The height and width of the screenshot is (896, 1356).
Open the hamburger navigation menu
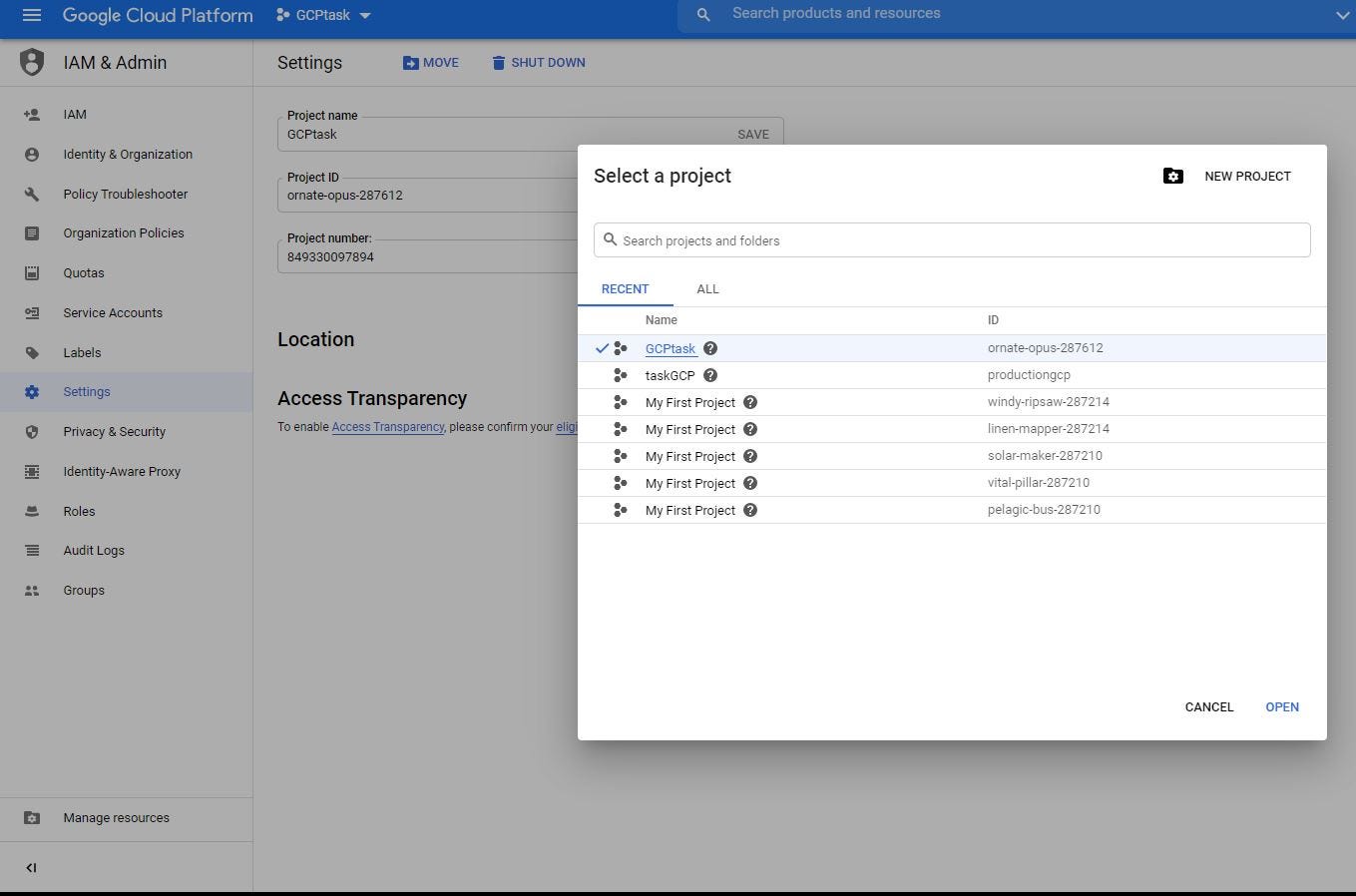[x=31, y=15]
